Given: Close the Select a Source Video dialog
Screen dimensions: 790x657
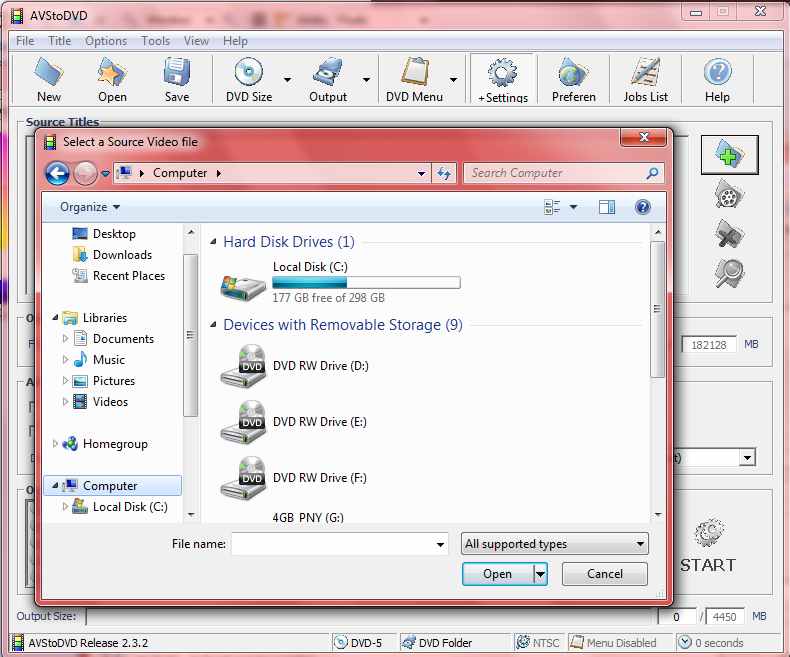Looking at the screenshot, I should pos(644,137).
